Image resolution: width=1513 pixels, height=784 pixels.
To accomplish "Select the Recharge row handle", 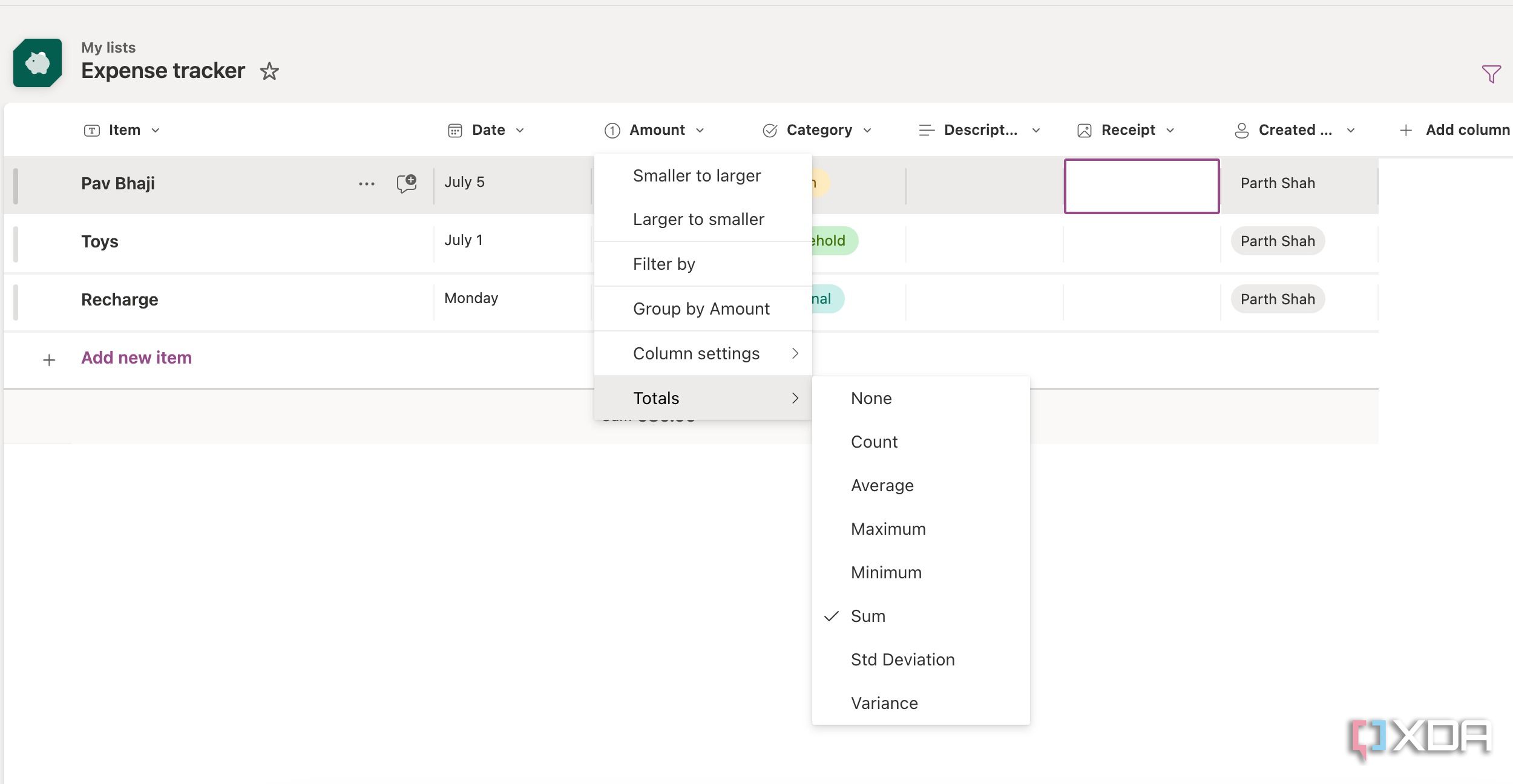I will click(16, 302).
